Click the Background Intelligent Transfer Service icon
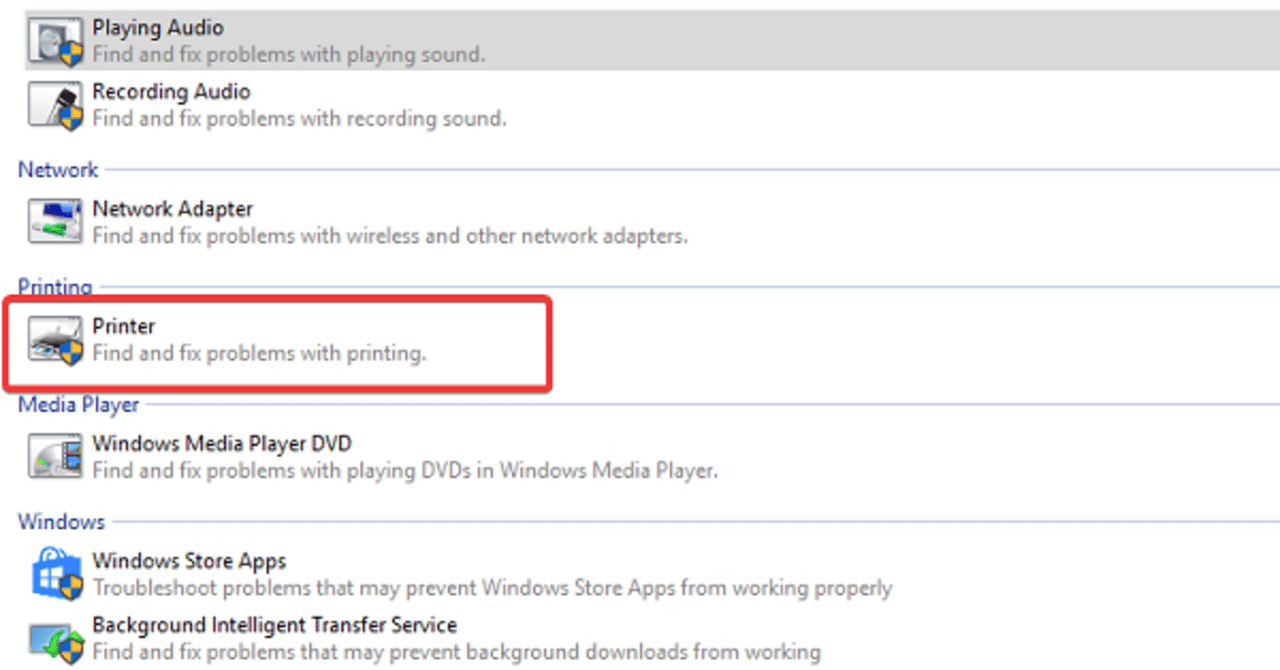This screenshot has height=670, width=1280. pos(55,641)
